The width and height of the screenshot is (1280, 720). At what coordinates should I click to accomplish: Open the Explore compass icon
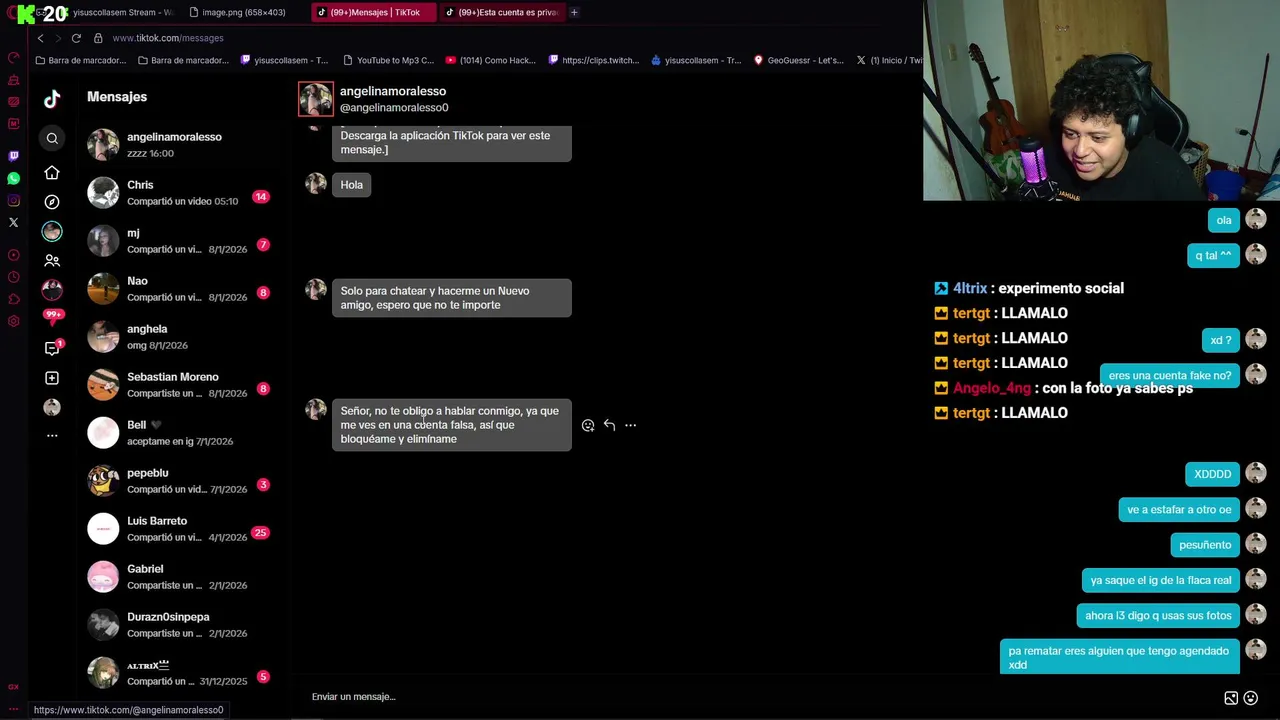click(x=52, y=202)
